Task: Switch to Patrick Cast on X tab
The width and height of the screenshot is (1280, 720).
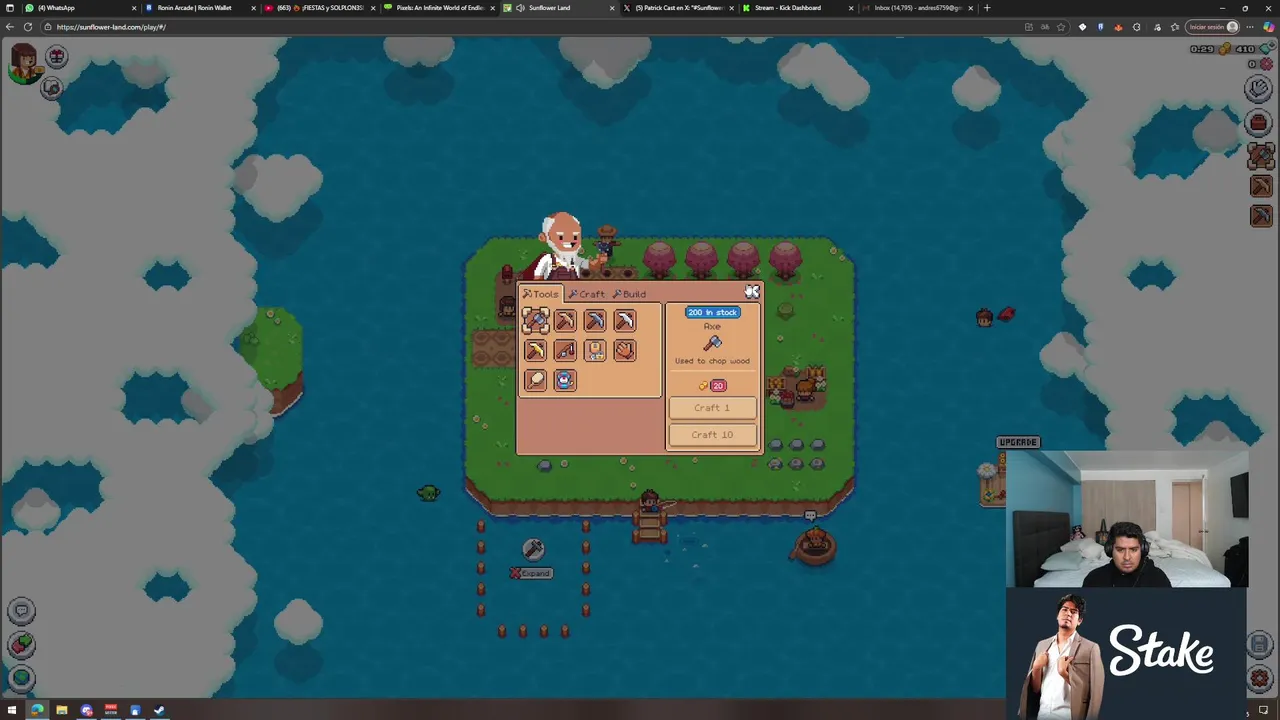Action: click(x=680, y=8)
